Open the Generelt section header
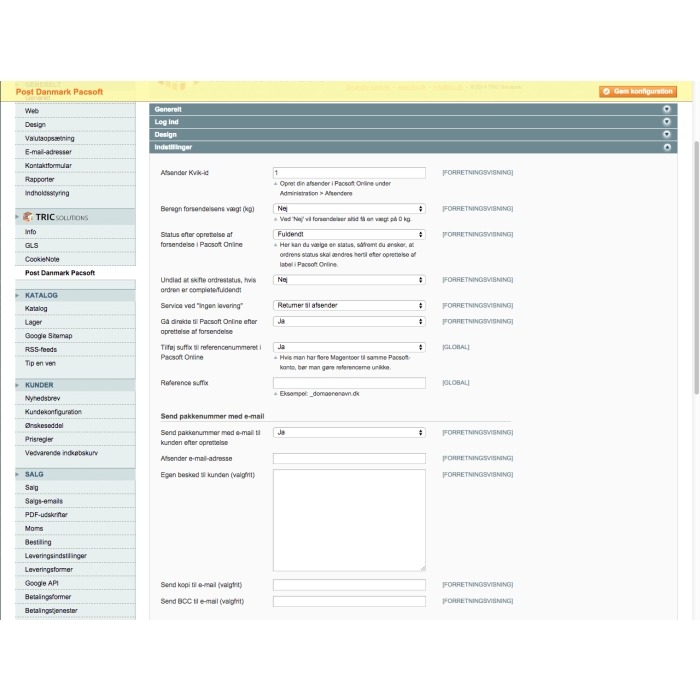The height and width of the screenshot is (700, 700). click(413, 109)
